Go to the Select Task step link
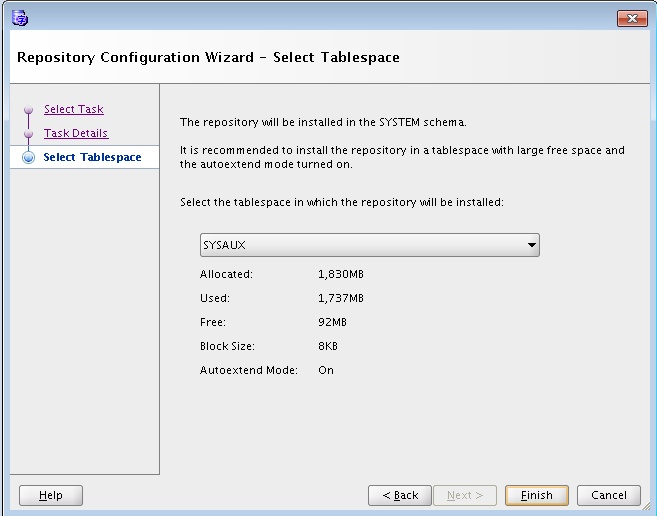The image size is (657, 516). point(73,109)
